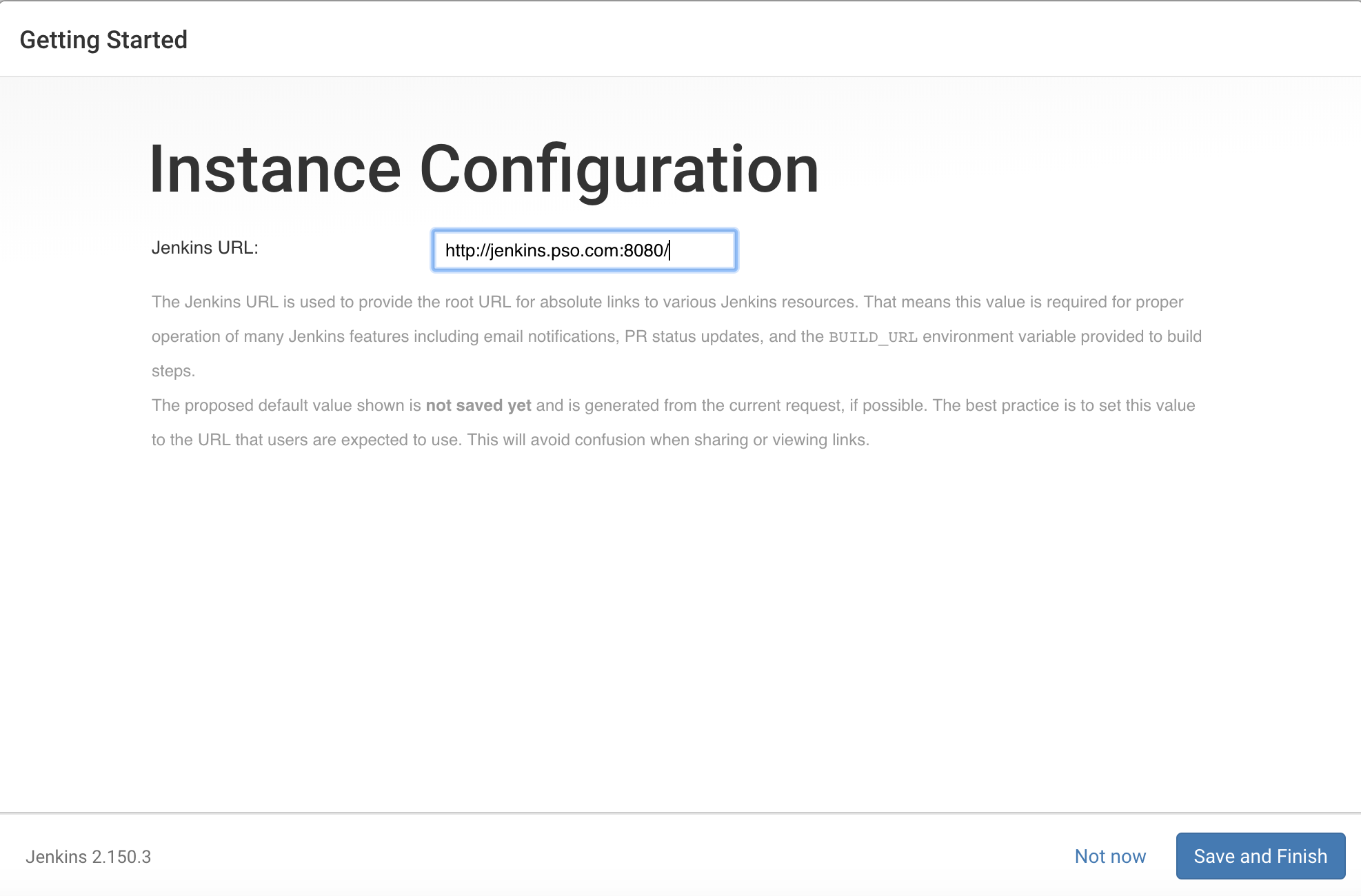Click the bold 'not saved yet' text
Screen dimensions: 1361x896
pos(478,405)
